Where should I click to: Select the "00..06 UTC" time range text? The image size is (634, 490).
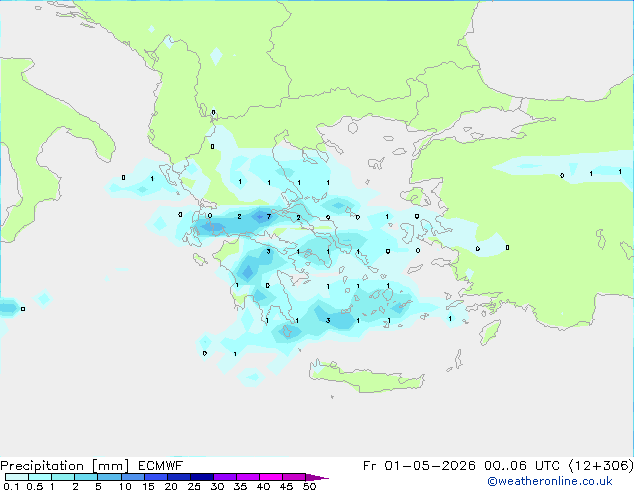pos(522,466)
